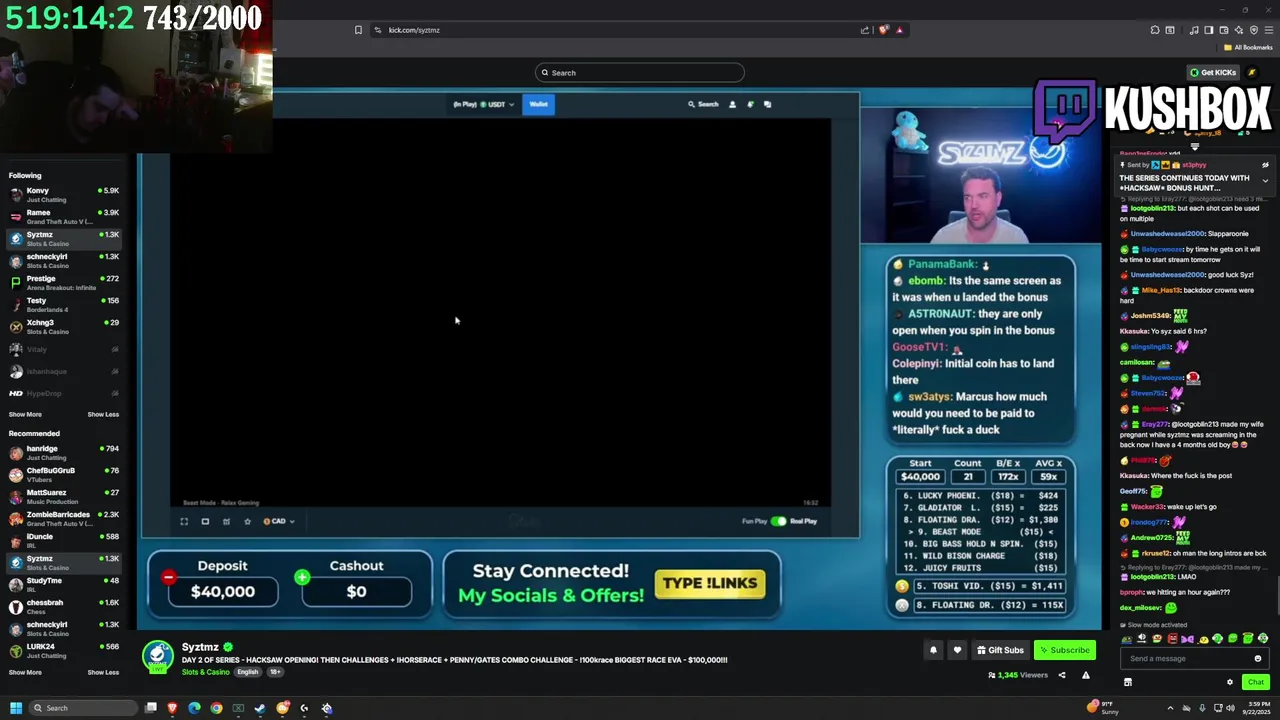Click Windows taskbar Search box
Image resolution: width=1280 pixels, height=720 pixels.
(x=82, y=708)
